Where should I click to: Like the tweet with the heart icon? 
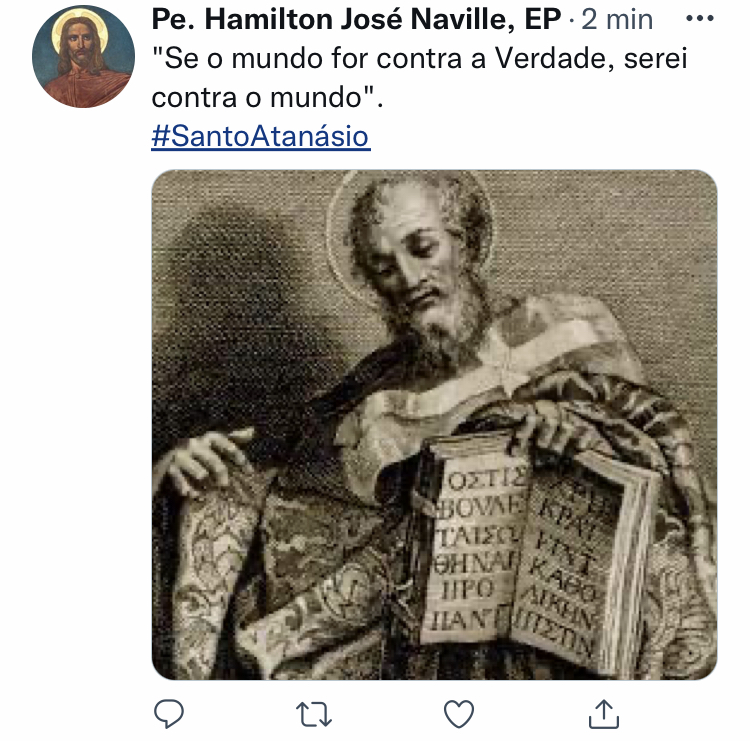coord(459,714)
